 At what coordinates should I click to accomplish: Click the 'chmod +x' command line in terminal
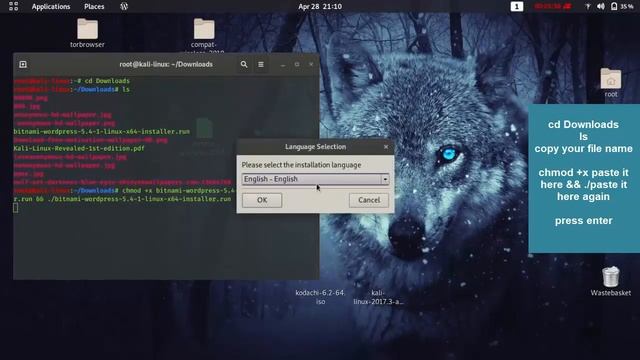(x=124, y=191)
